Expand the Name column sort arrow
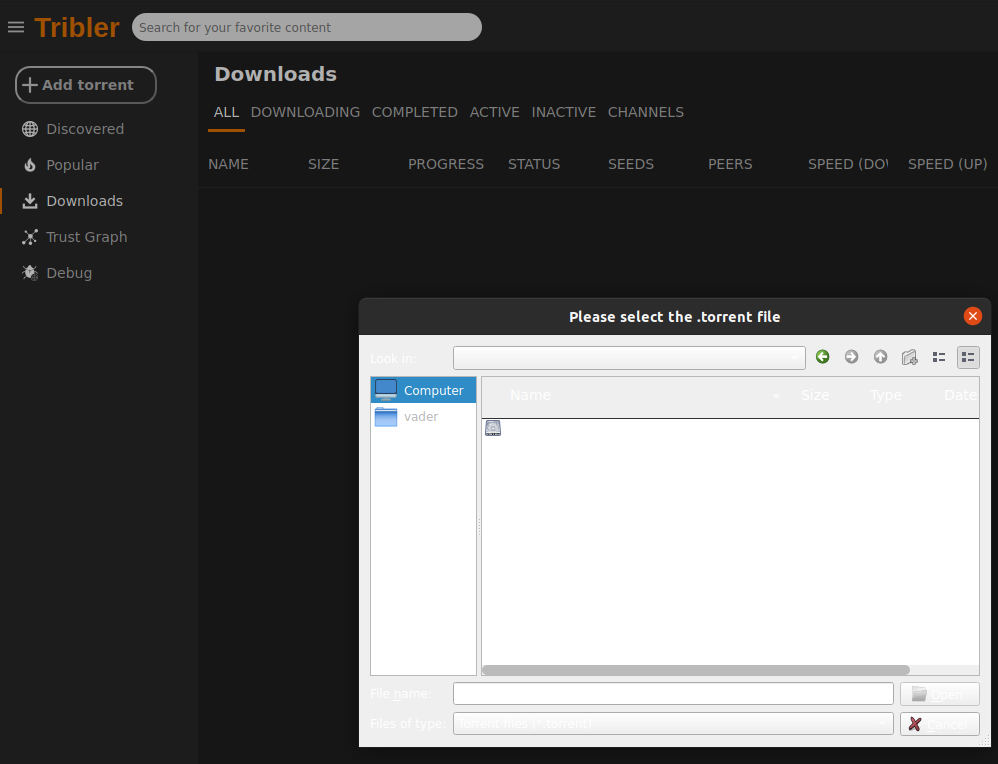 (776, 396)
